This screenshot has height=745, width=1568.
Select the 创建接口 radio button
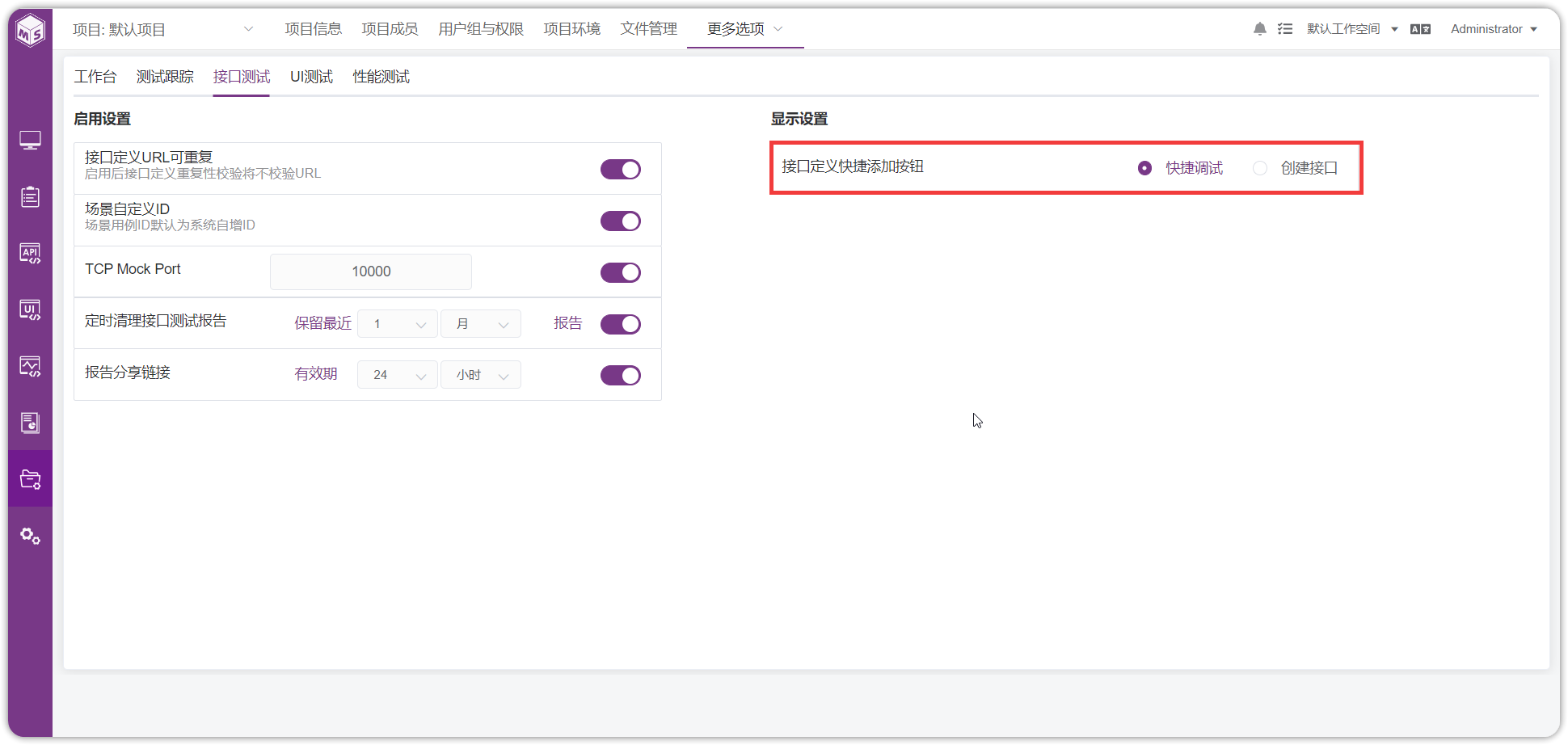(x=1260, y=168)
